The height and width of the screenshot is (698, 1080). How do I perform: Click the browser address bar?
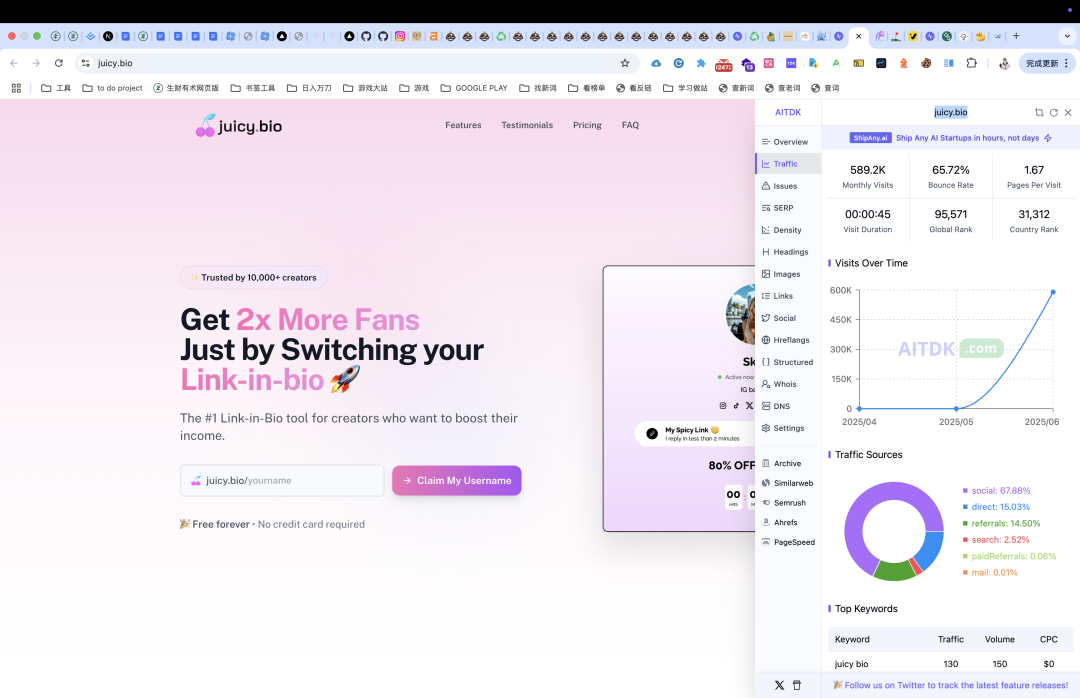[x=358, y=63]
